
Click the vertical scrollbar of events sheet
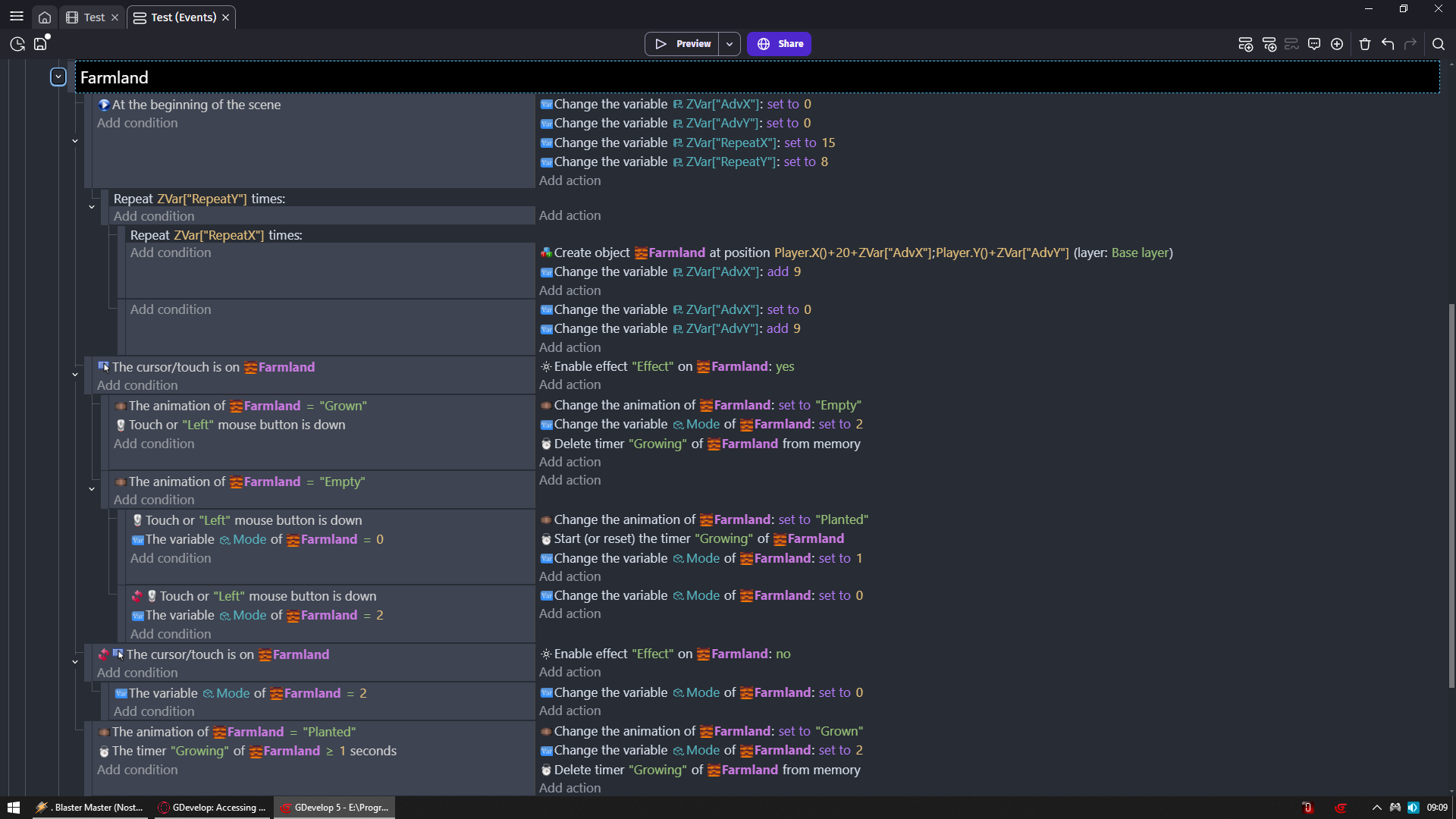[x=1451, y=493]
